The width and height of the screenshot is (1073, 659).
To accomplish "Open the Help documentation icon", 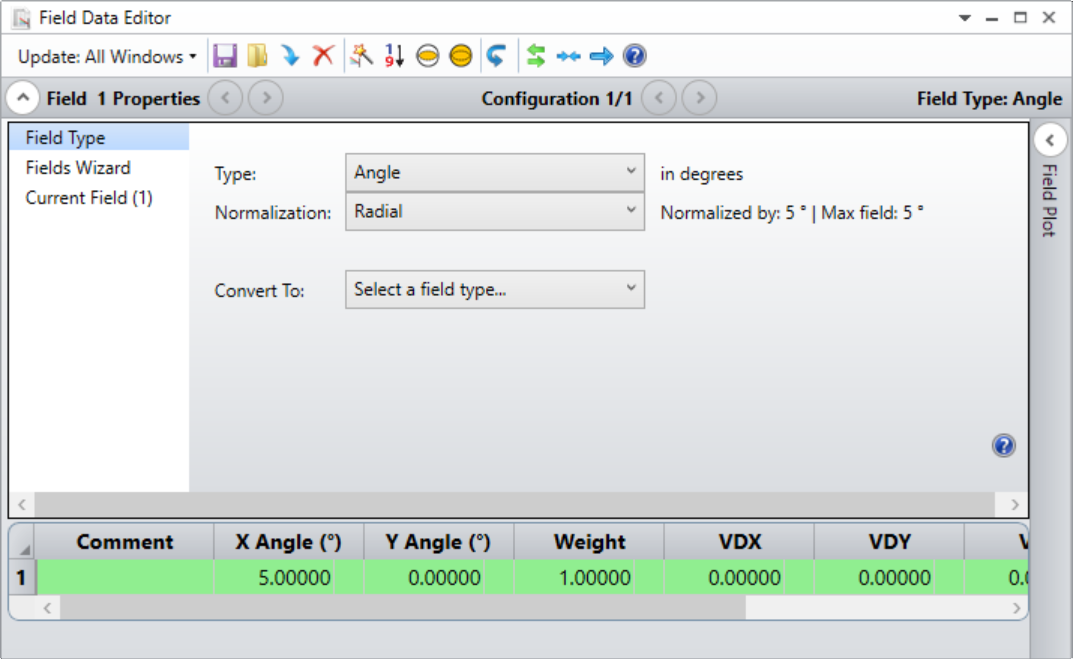I will [x=632, y=56].
